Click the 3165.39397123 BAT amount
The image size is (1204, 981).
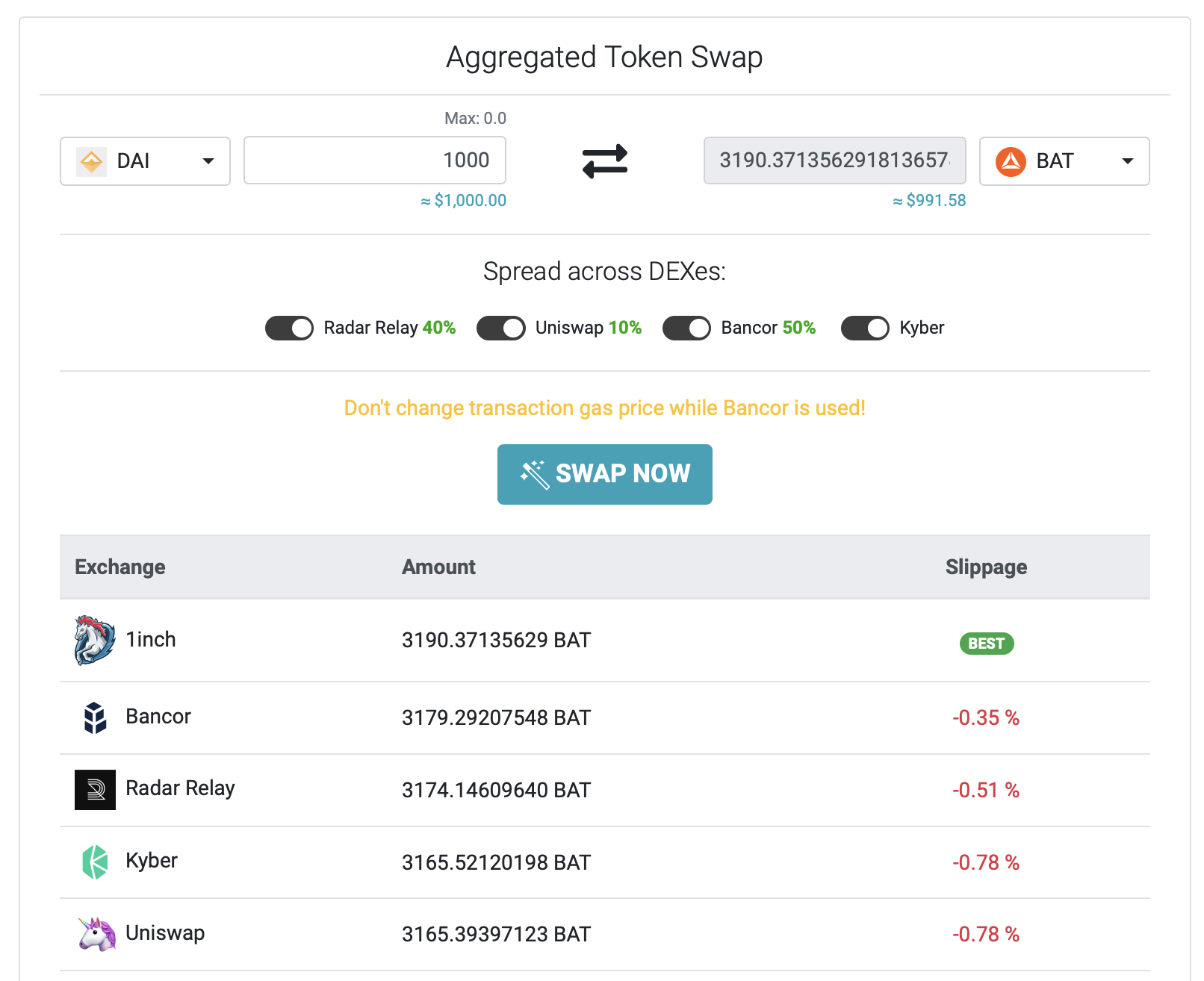pos(496,935)
